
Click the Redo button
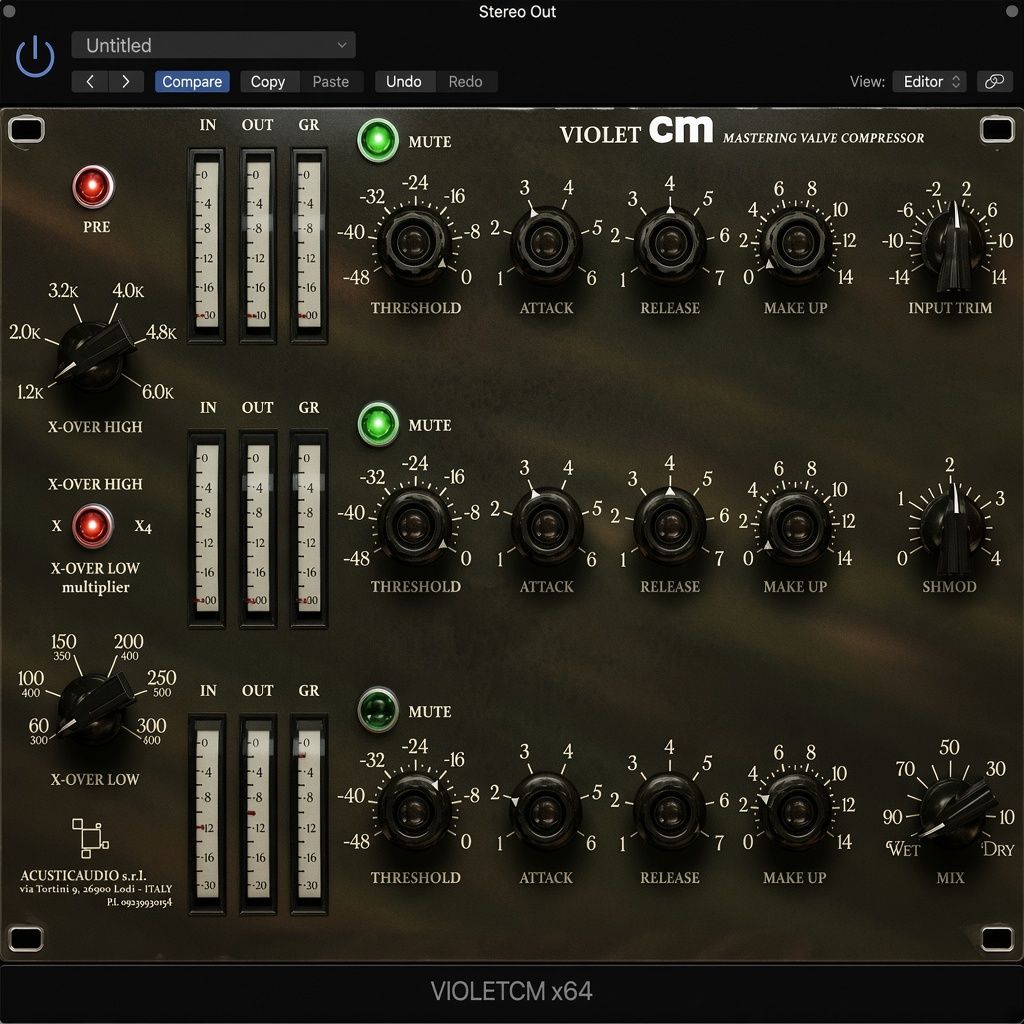point(466,82)
